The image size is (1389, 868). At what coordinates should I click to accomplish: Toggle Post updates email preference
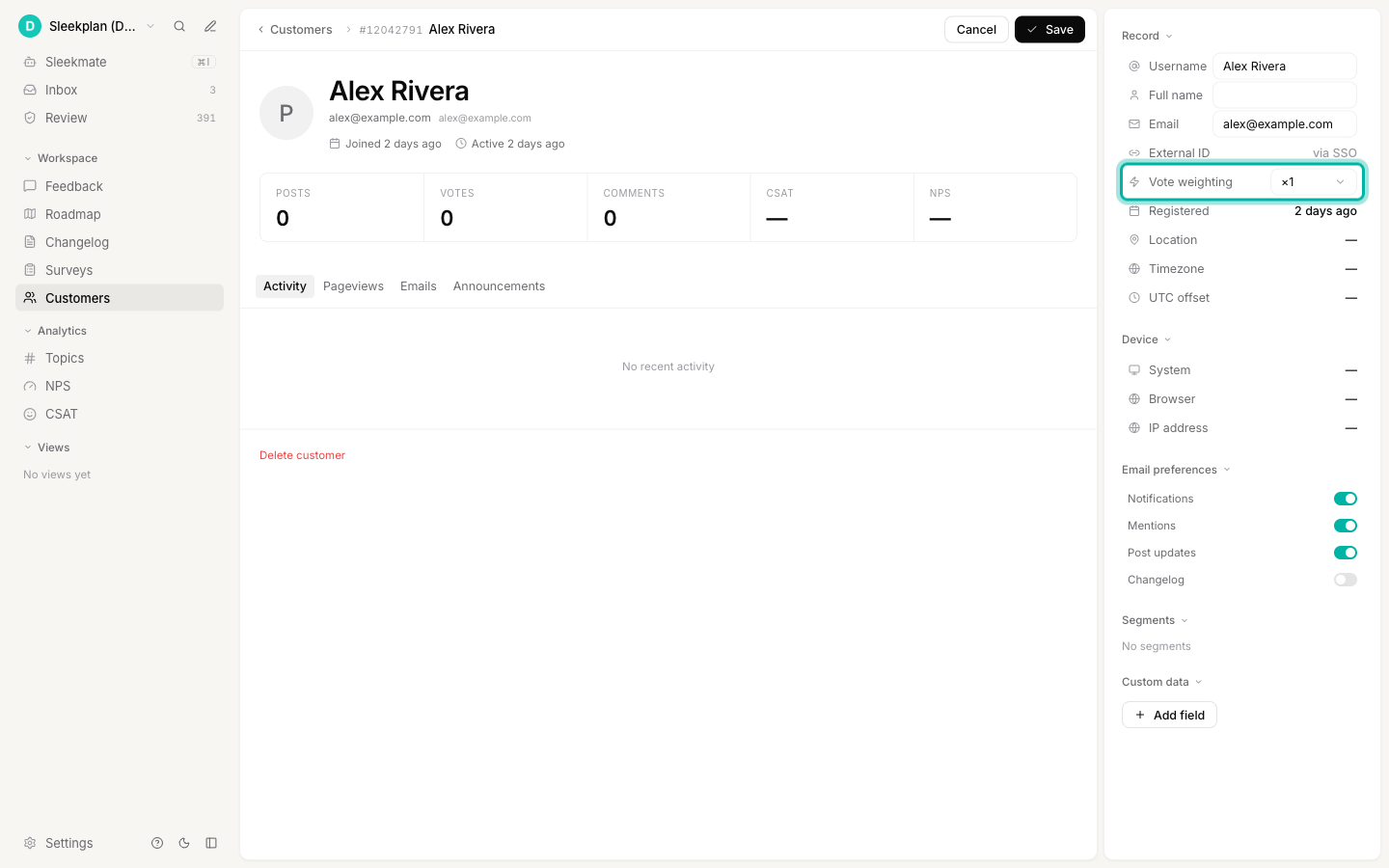pos(1346,553)
